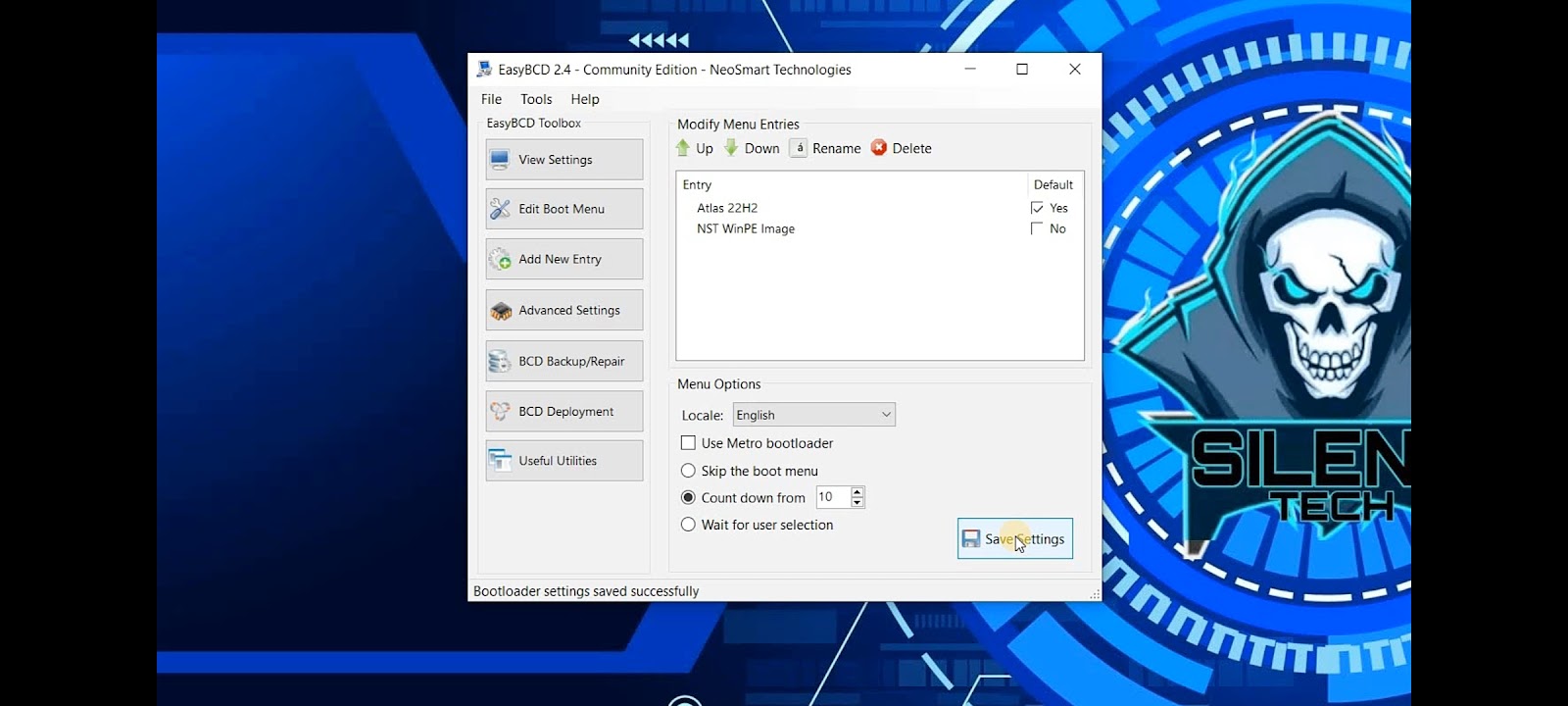
Task: Select the Atlas 22H2 entry
Action: pos(727,208)
